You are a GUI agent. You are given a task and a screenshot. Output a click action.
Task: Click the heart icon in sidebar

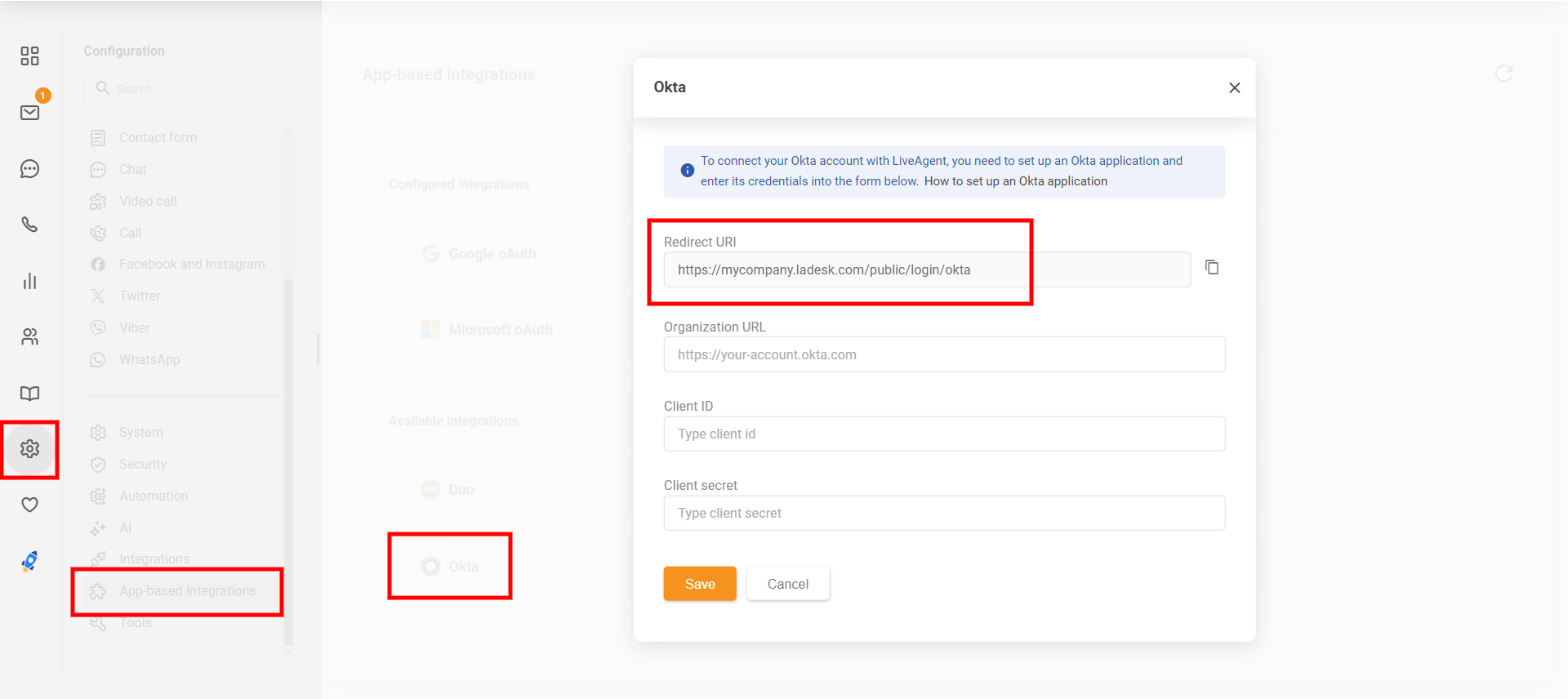(29, 505)
